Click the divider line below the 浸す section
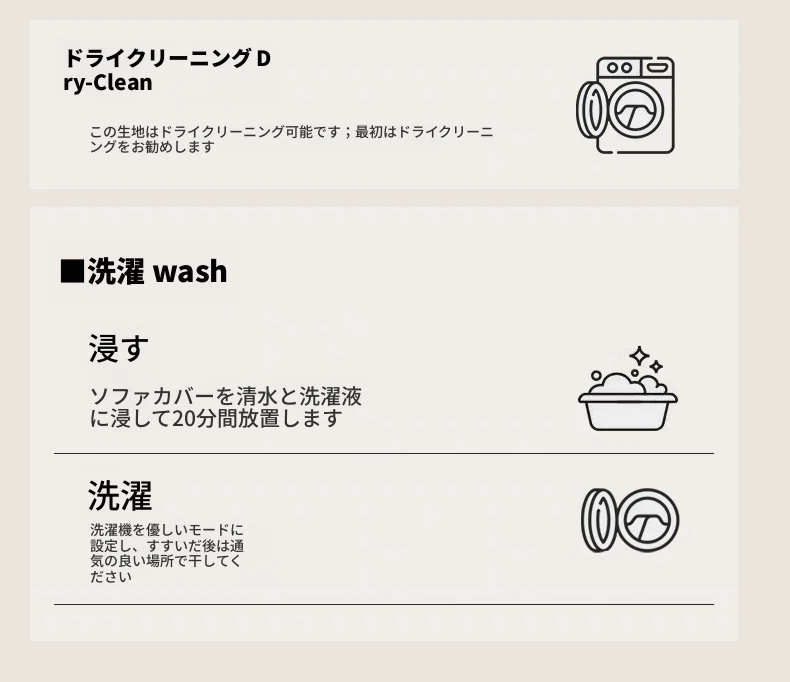Image resolution: width=790 pixels, height=682 pixels. (384, 453)
